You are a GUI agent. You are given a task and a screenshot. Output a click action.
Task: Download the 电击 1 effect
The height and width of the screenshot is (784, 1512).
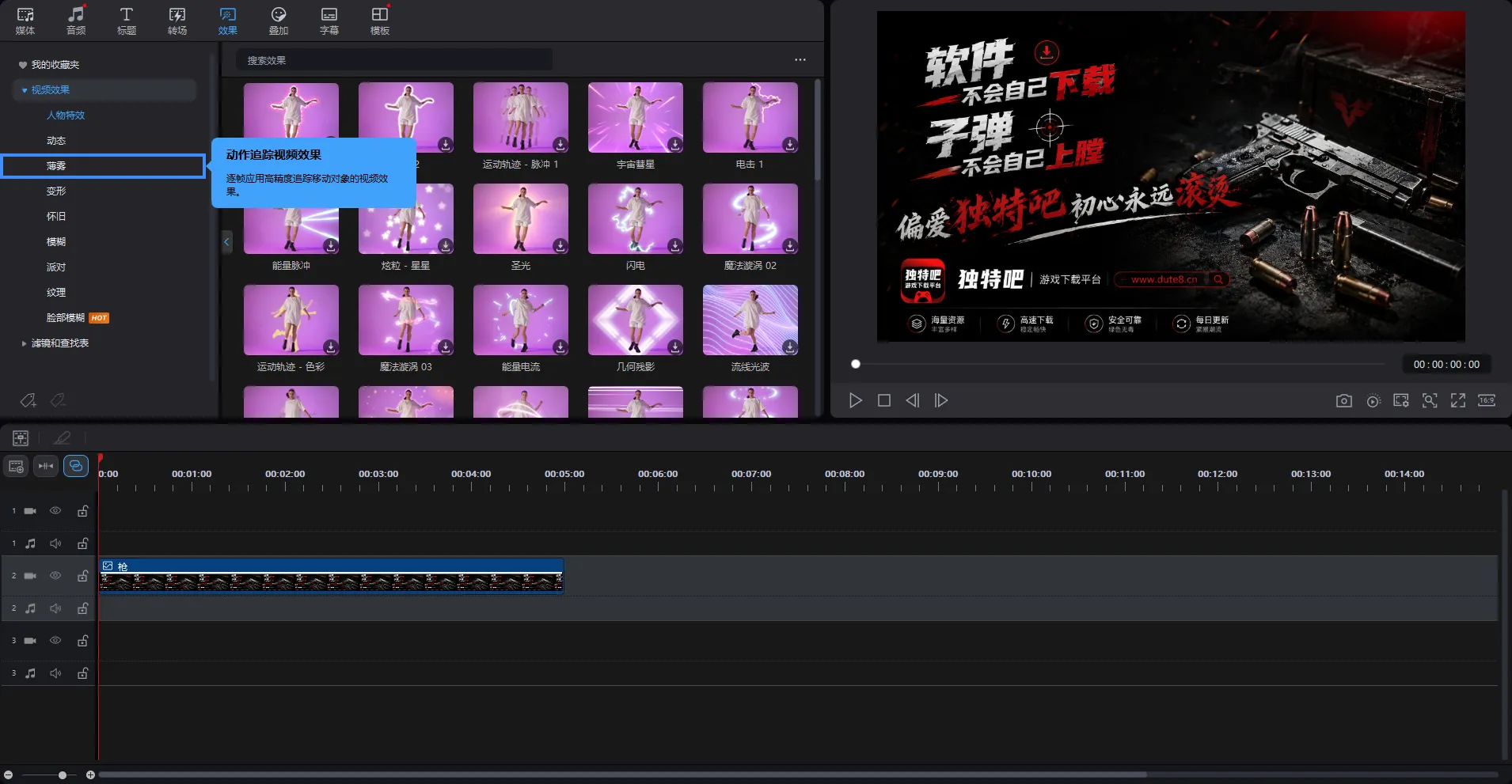click(790, 145)
